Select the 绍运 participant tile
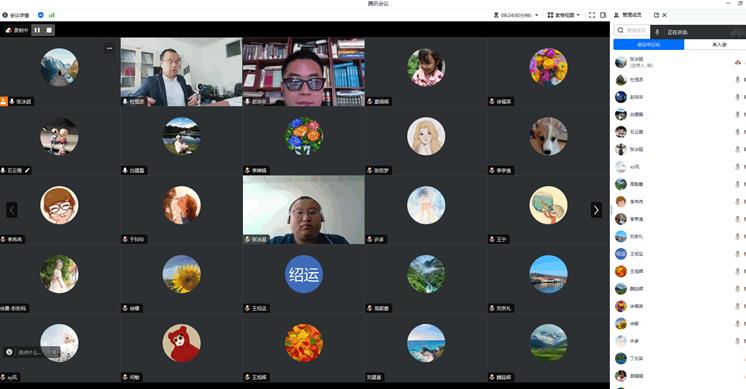The width and height of the screenshot is (746, 389). [x=304, y=279]
